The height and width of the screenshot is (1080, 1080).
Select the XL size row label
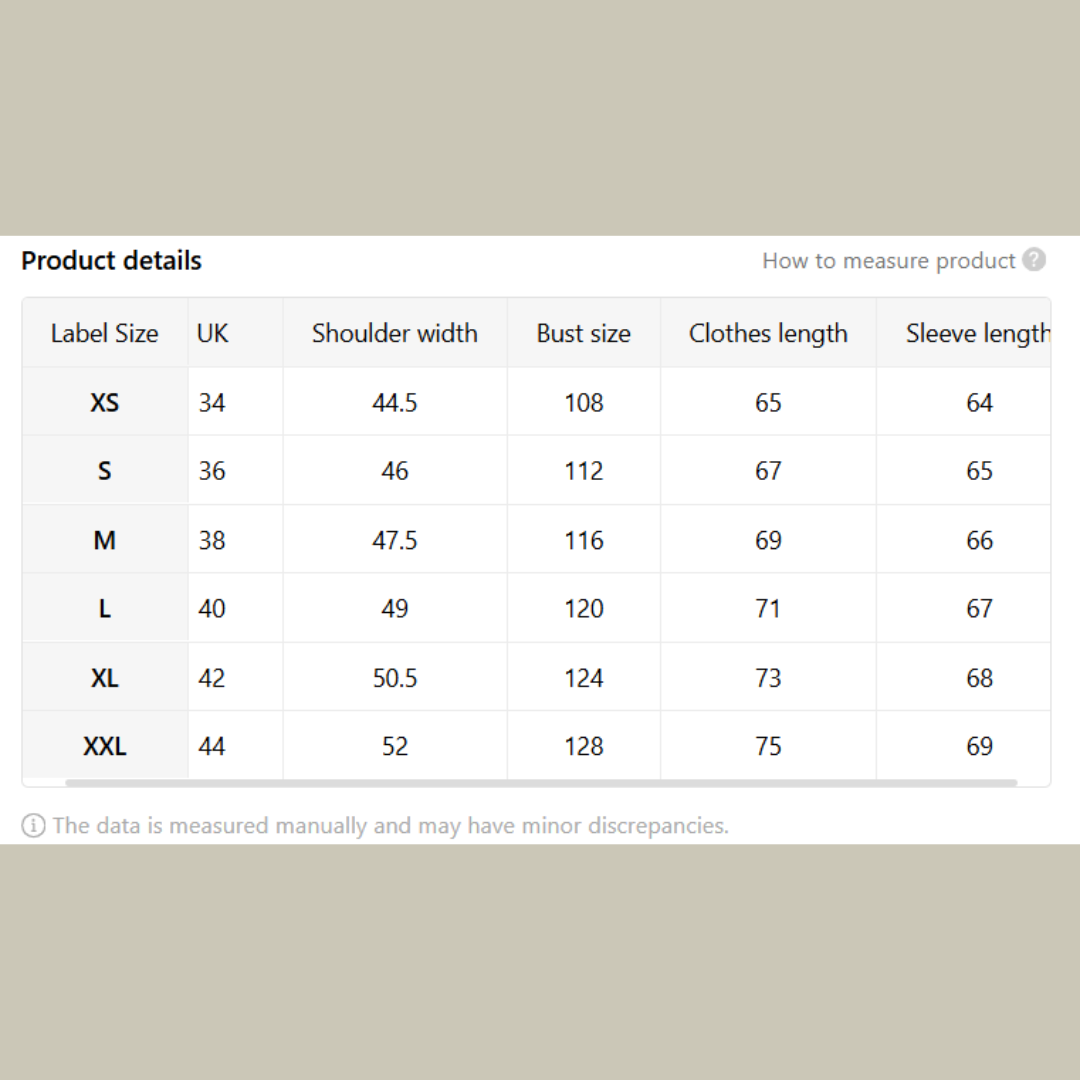(x=105, y=678)
